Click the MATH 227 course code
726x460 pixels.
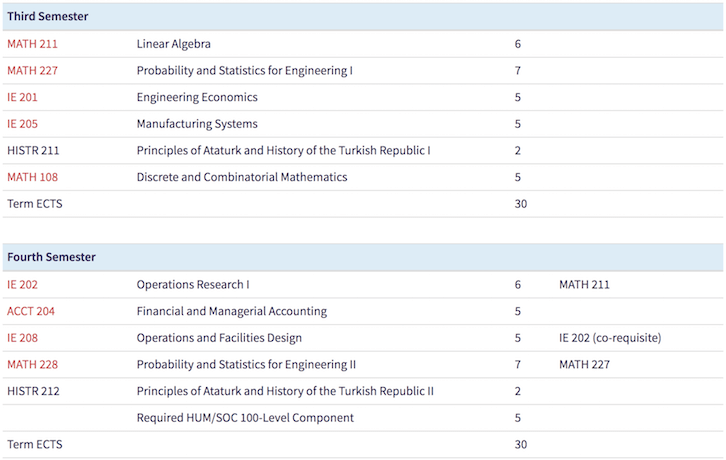coord(32,71)
